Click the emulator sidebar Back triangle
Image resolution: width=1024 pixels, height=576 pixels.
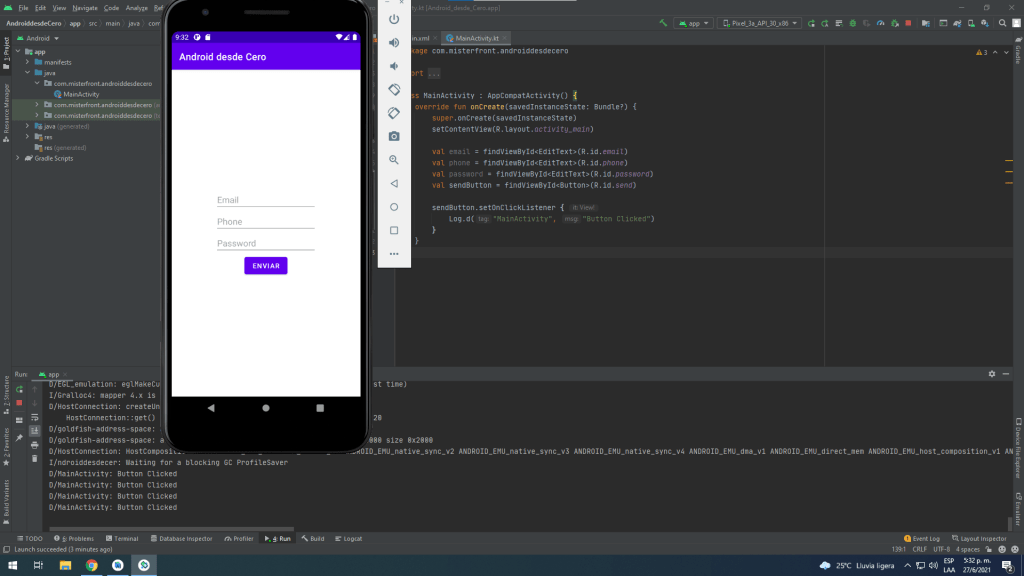pos(394,184)
